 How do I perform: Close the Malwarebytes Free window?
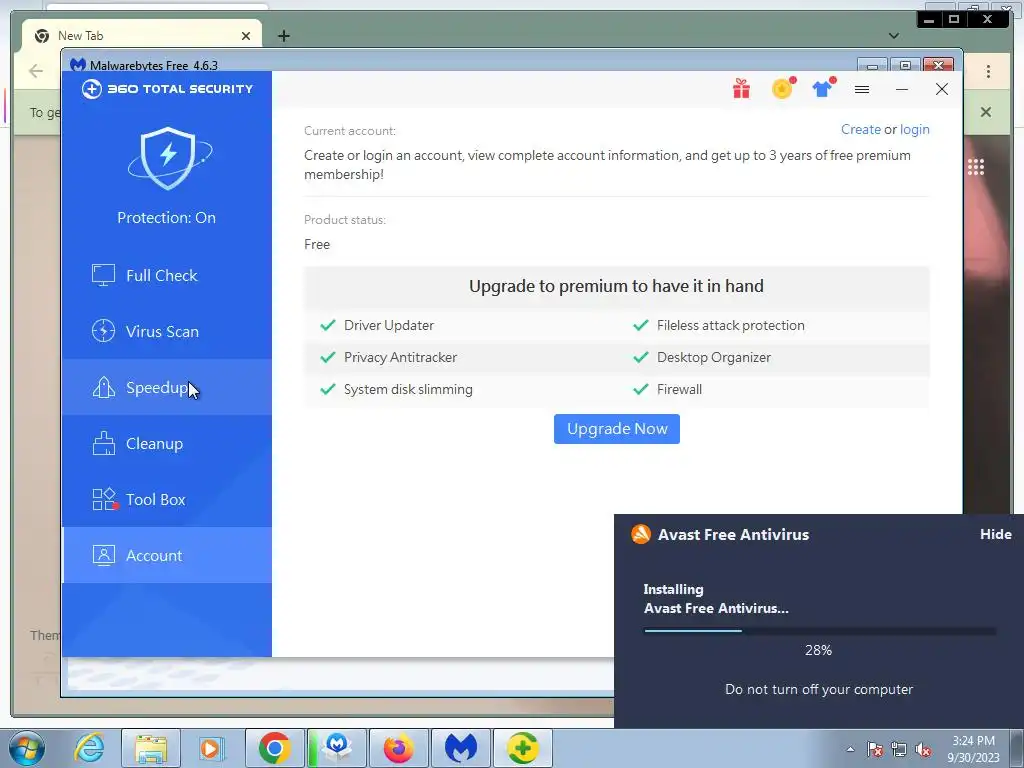point(938,65)
